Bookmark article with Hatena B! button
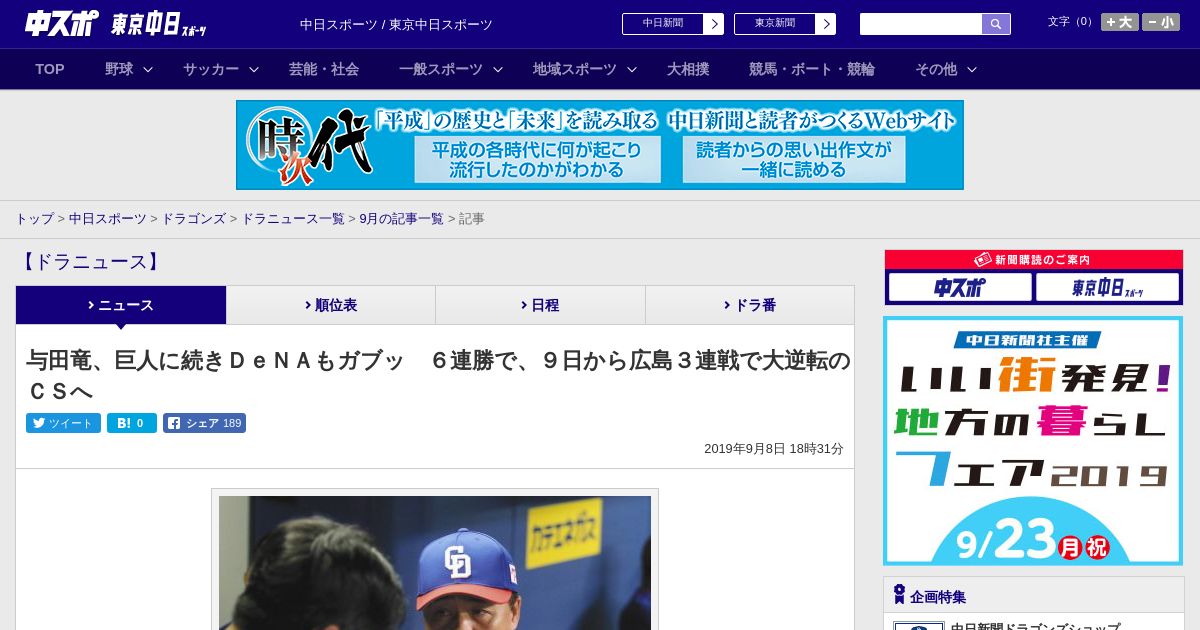Viewport: 1200px width, 630px height. click(x=132, y=423)
